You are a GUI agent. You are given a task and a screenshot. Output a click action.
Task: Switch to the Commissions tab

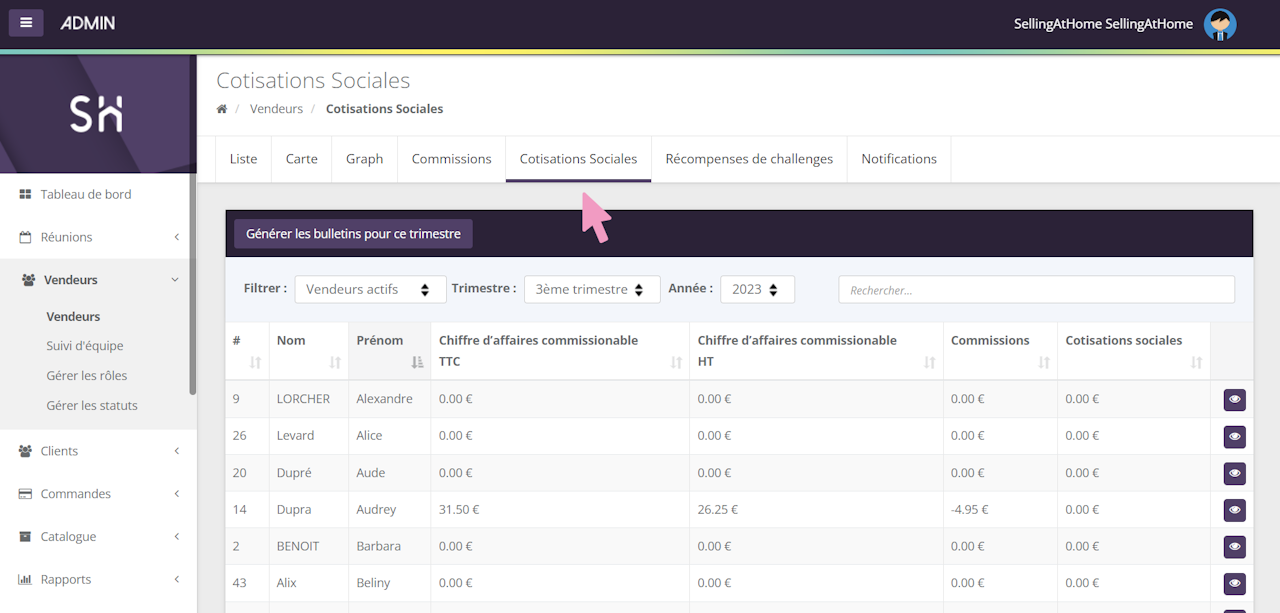452,159
